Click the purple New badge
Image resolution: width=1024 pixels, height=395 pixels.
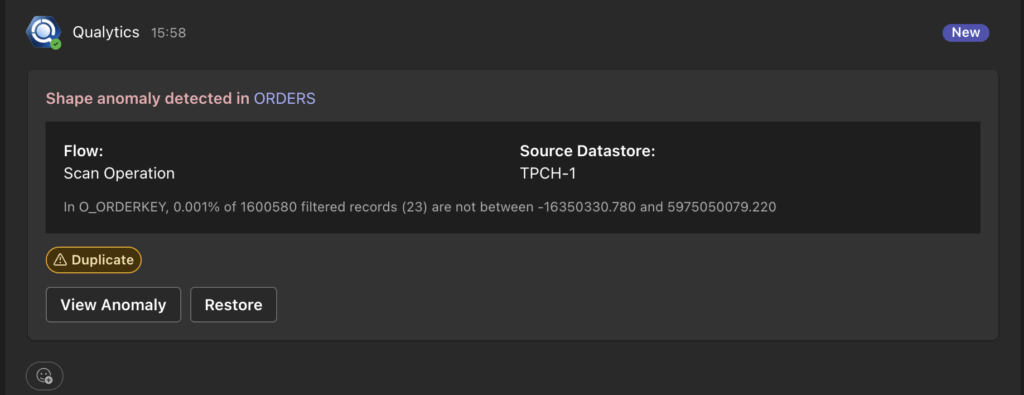pos(966,33)
